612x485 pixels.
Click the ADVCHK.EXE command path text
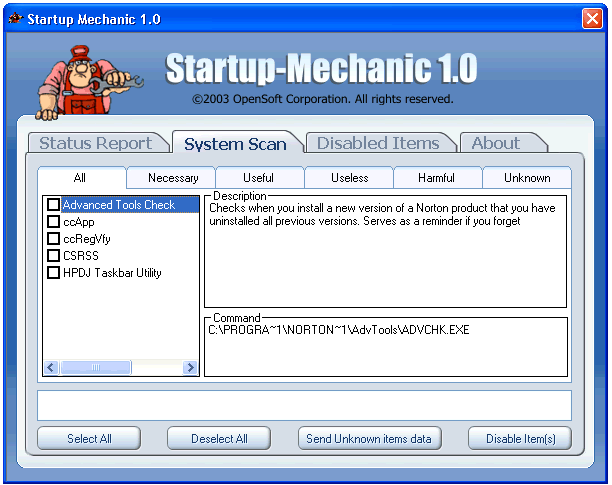339,330
